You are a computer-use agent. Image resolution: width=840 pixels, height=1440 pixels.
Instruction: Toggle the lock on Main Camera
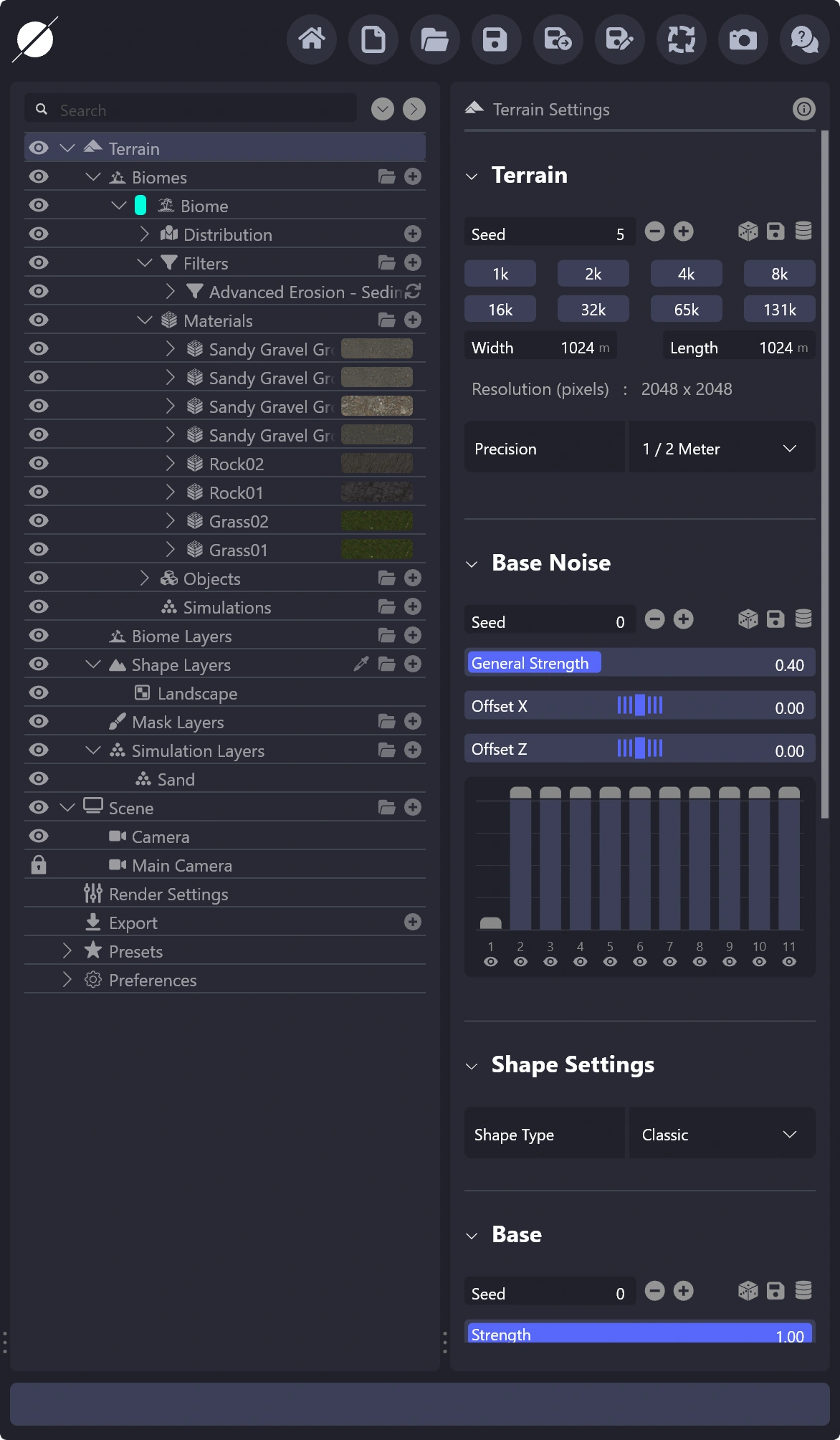[39, 865]
